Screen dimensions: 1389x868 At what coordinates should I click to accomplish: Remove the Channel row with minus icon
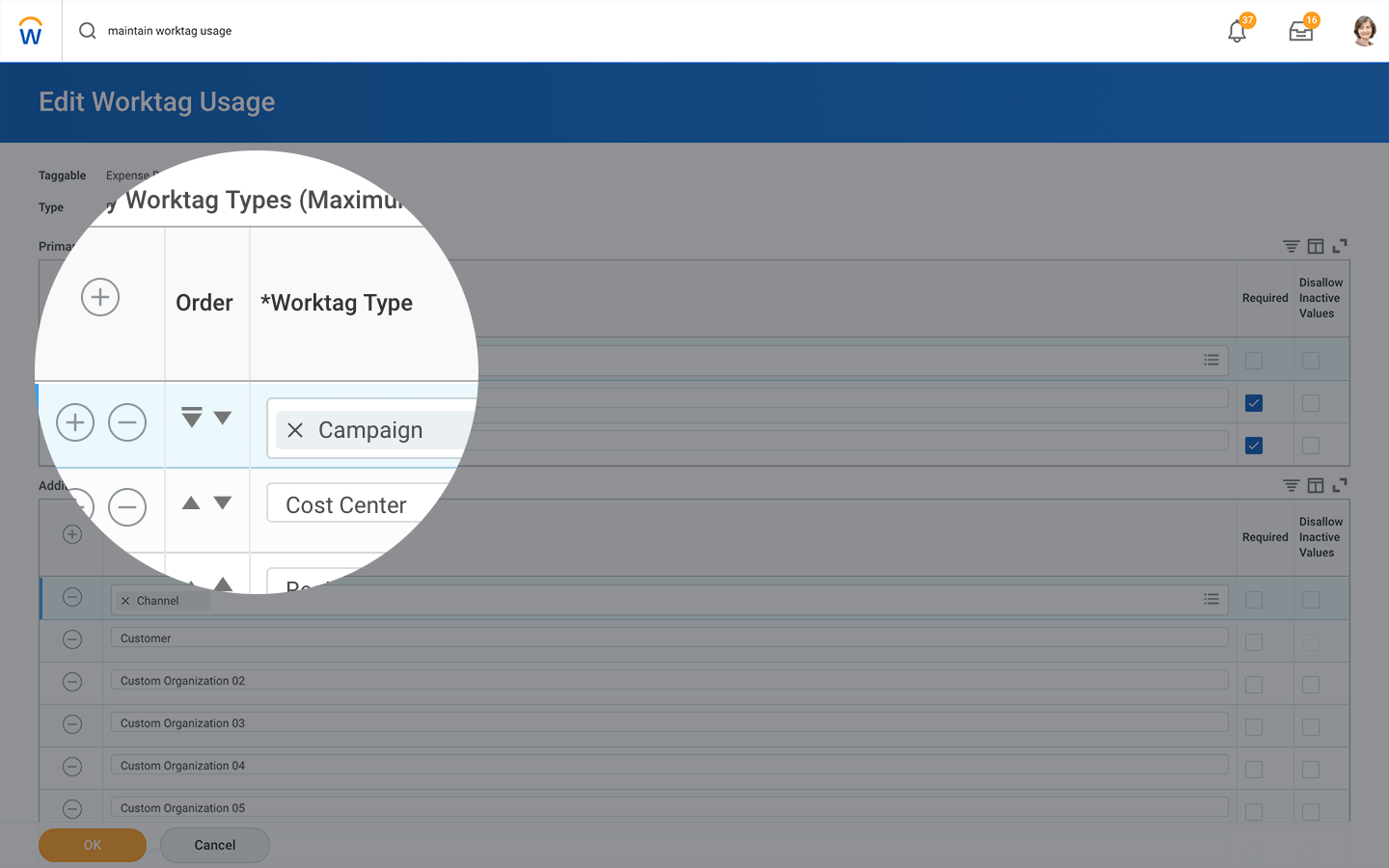72,597
